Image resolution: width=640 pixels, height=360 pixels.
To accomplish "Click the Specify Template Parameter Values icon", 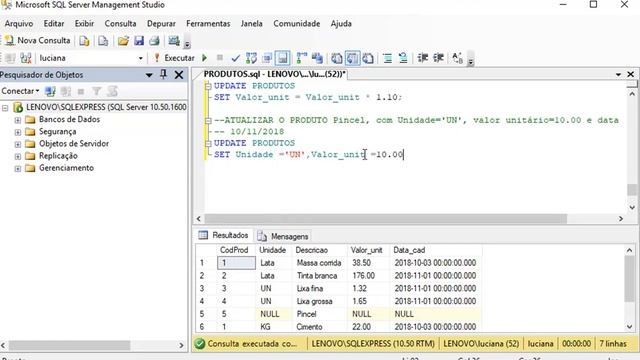I will click(x=458, y=58).
